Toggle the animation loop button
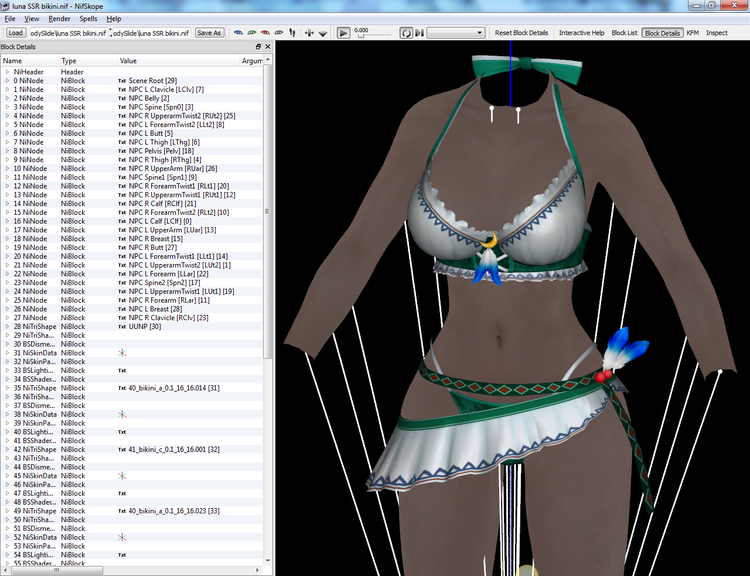 point(406,33)
